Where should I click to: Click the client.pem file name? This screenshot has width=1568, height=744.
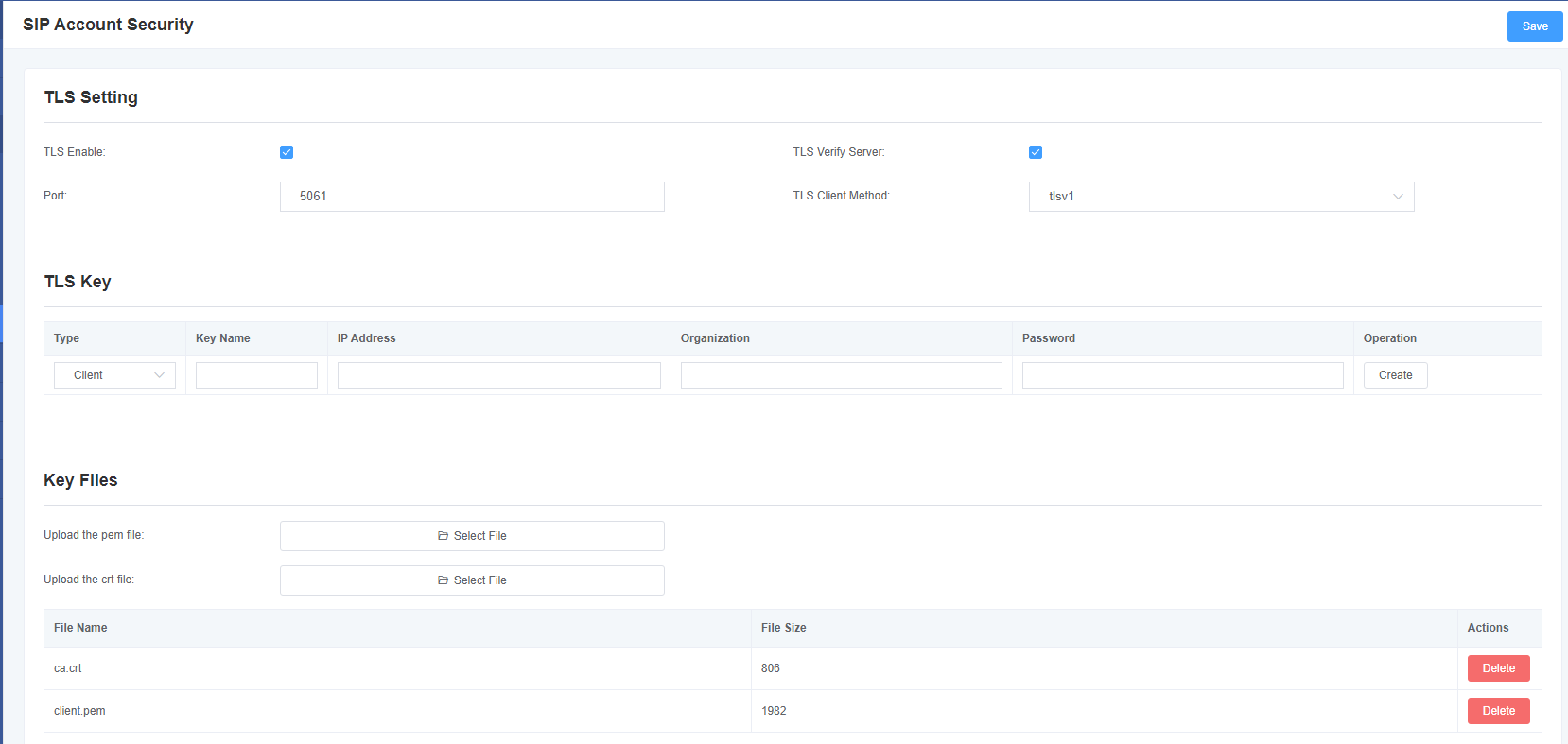(x=79, y=711)
